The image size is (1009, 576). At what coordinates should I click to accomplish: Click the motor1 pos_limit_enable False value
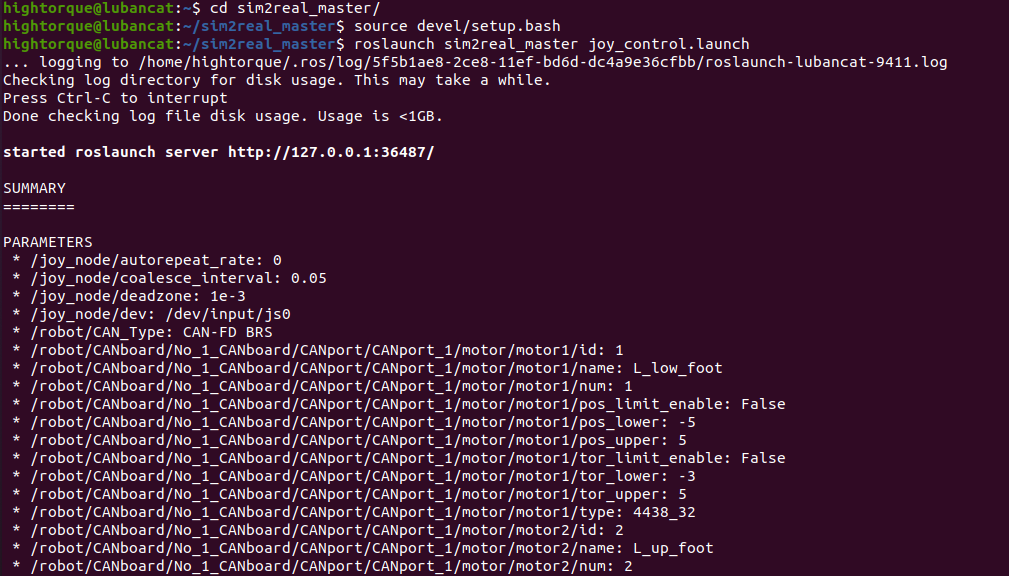(x=763, y=405)
